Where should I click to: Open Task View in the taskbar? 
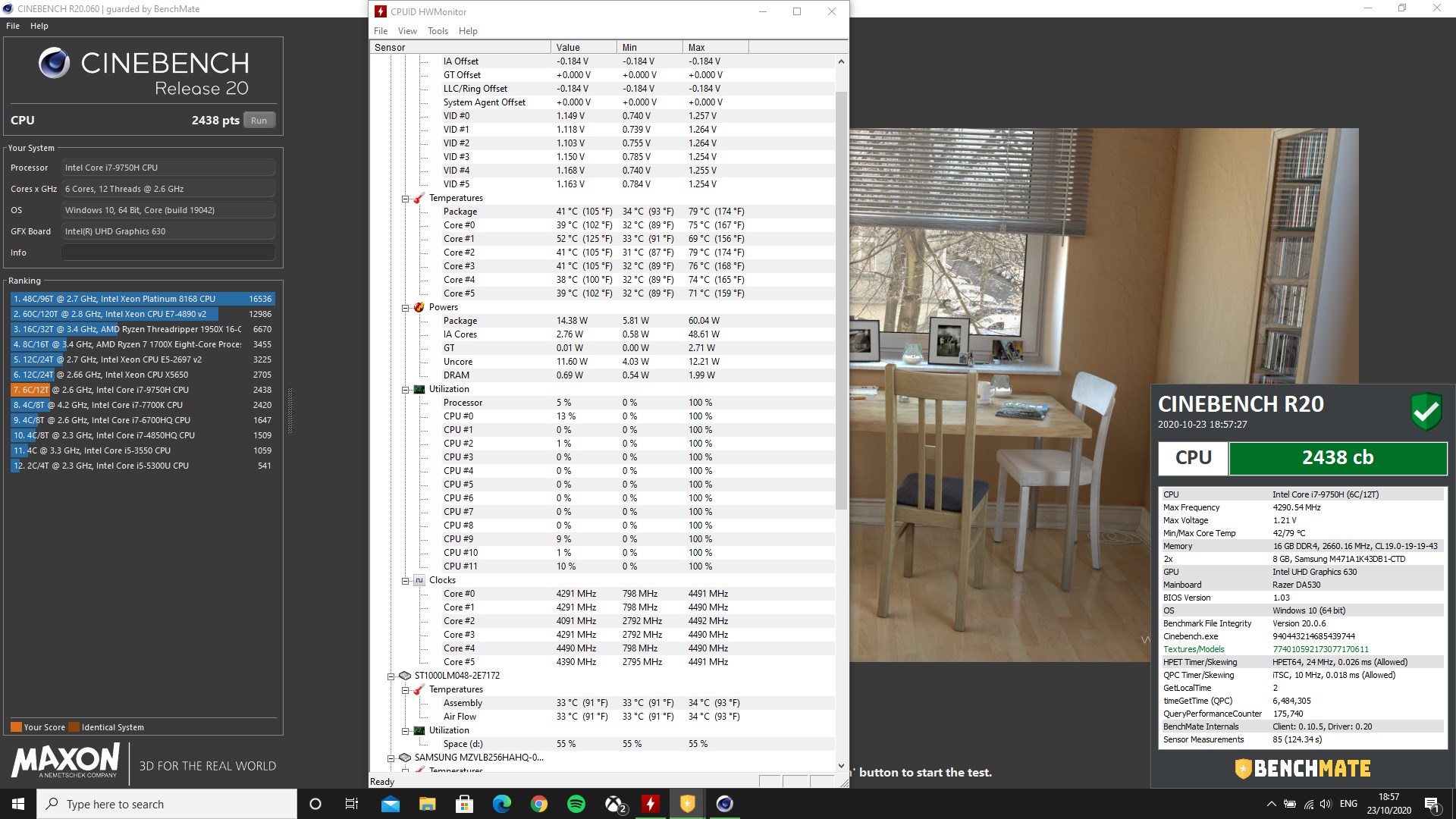pyautogui.click(x=352, y=804)
